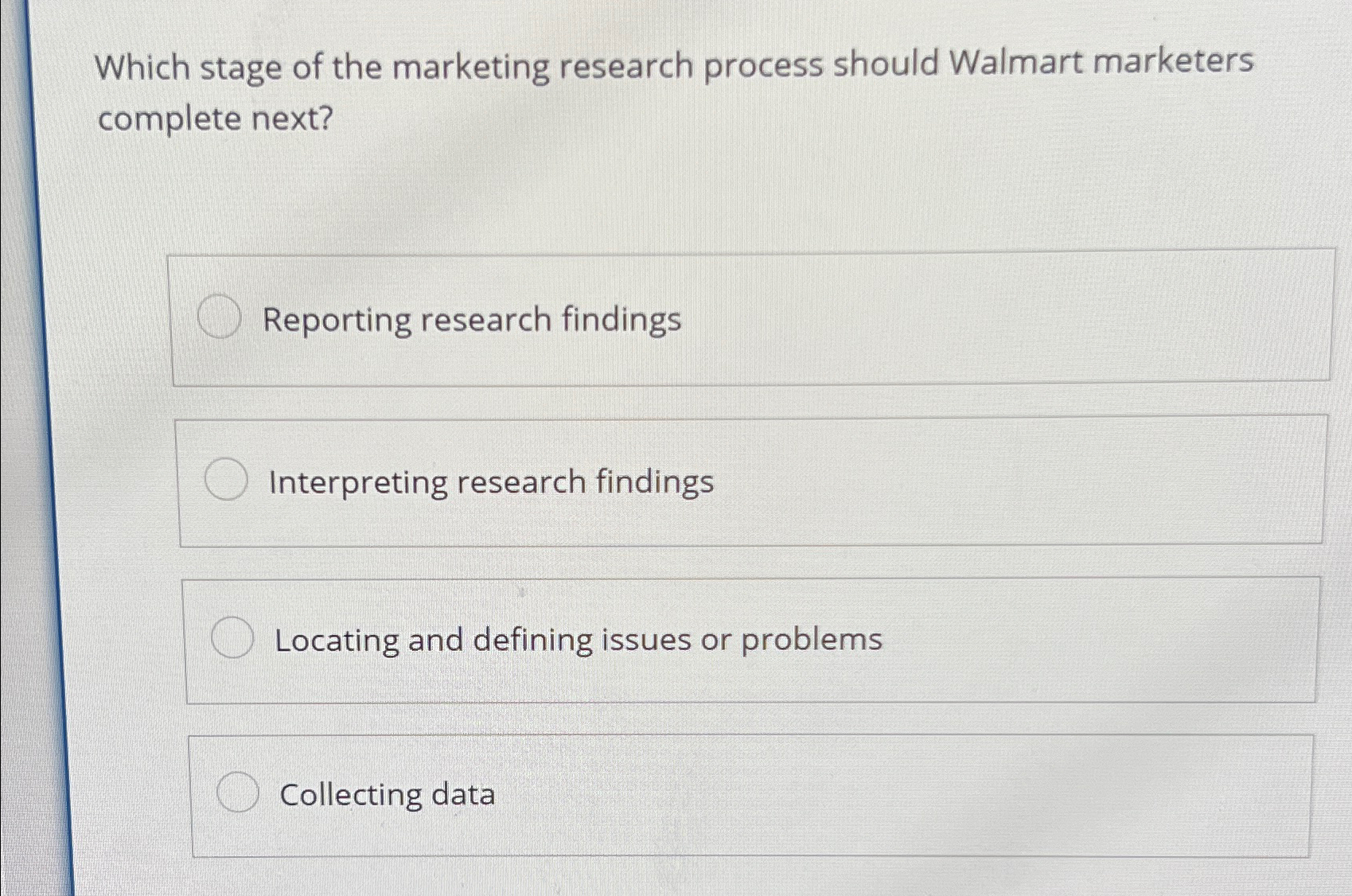Click the question text at the top
1352x896 pixels.
(x=676, y=88)
